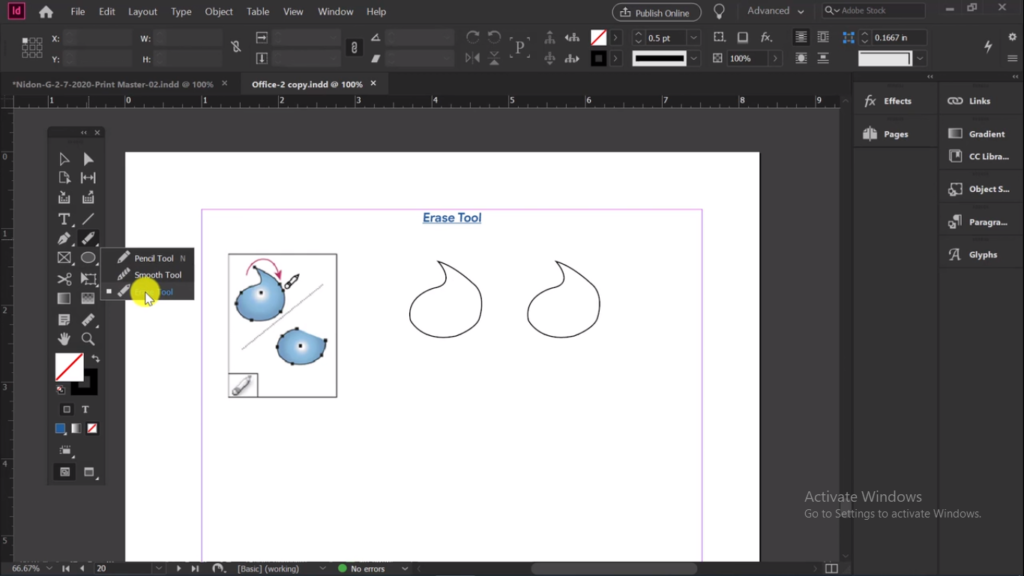
Task: Open the Layout menu
Action: (142, 12)
